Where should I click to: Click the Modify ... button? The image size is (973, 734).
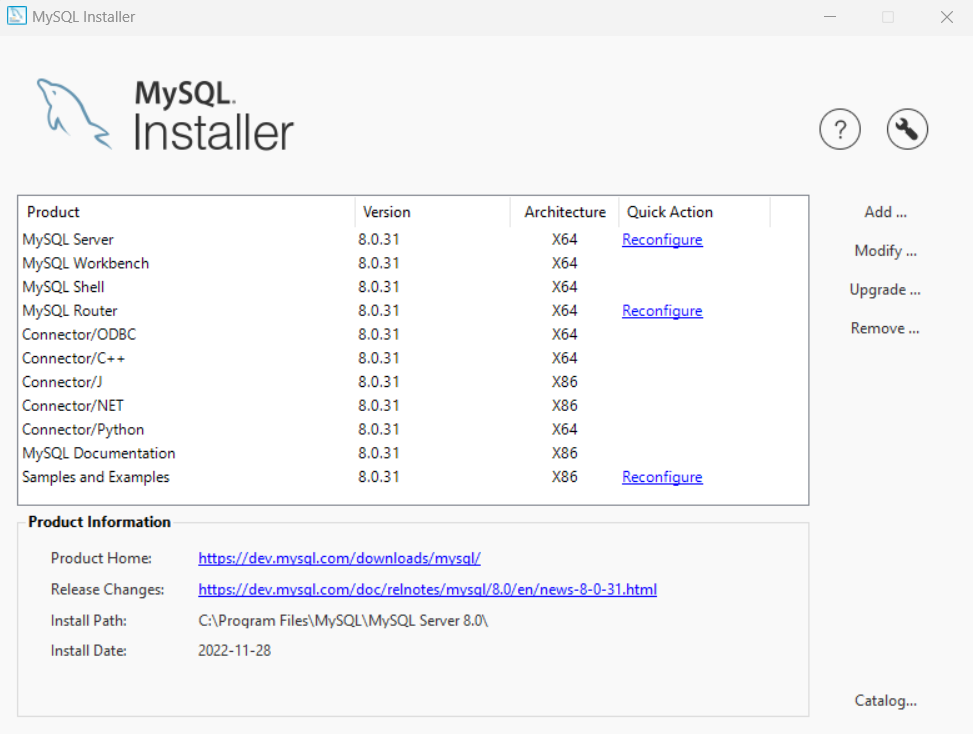coord(886,251)
